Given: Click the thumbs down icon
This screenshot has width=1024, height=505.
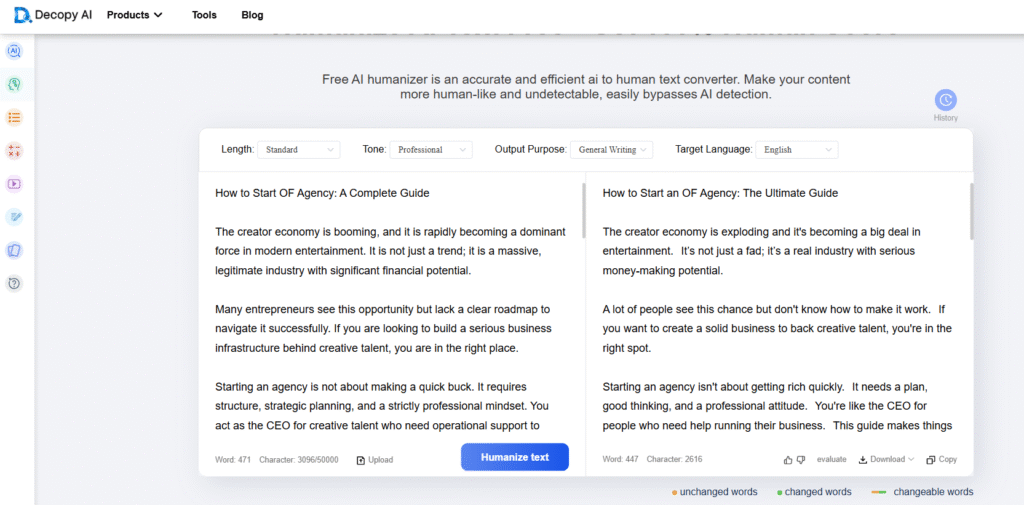Looking at the screenshot, I should coord(801,460).
